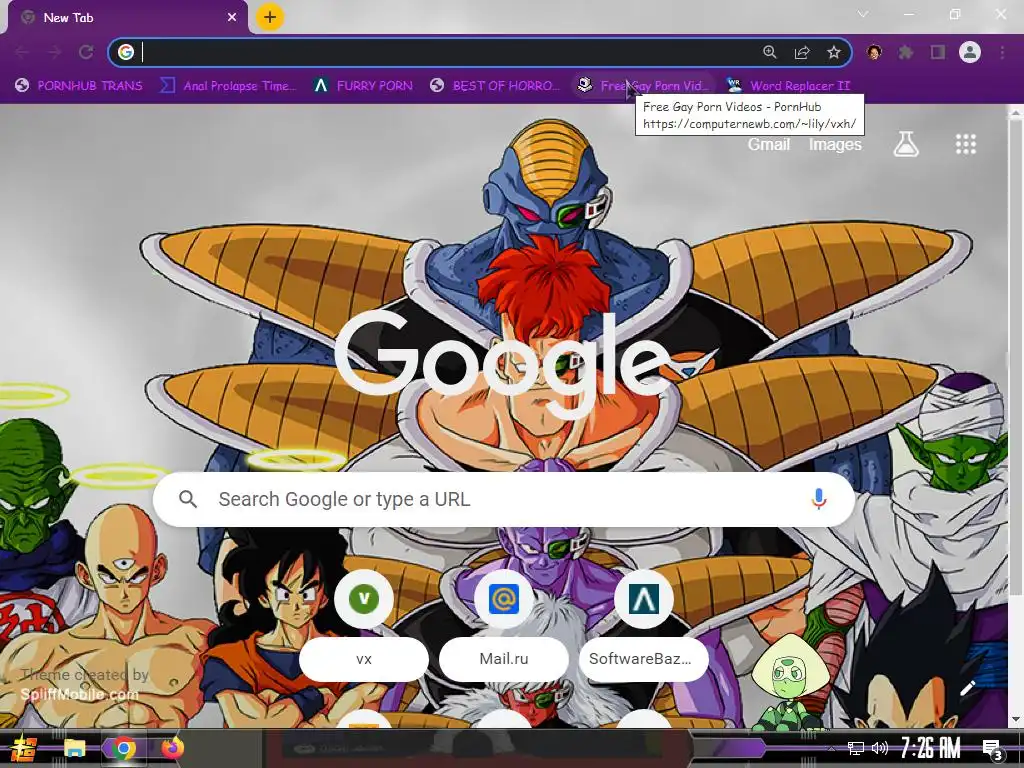Close the New Tab tab
The height and width of the screenshot is (768, 1024).
232,18
